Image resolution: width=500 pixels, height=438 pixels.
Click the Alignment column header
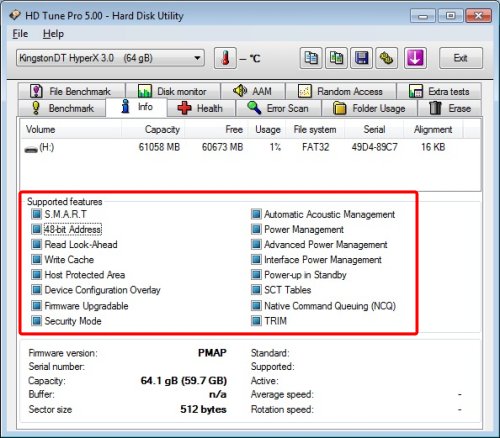click(433, 129)
